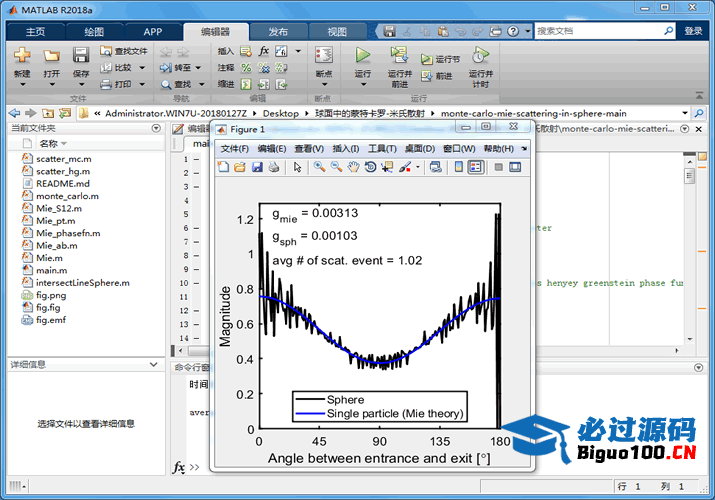Select fig.emf in file list
This screenshot has height=500, width=715.
[x=51, y=320]
